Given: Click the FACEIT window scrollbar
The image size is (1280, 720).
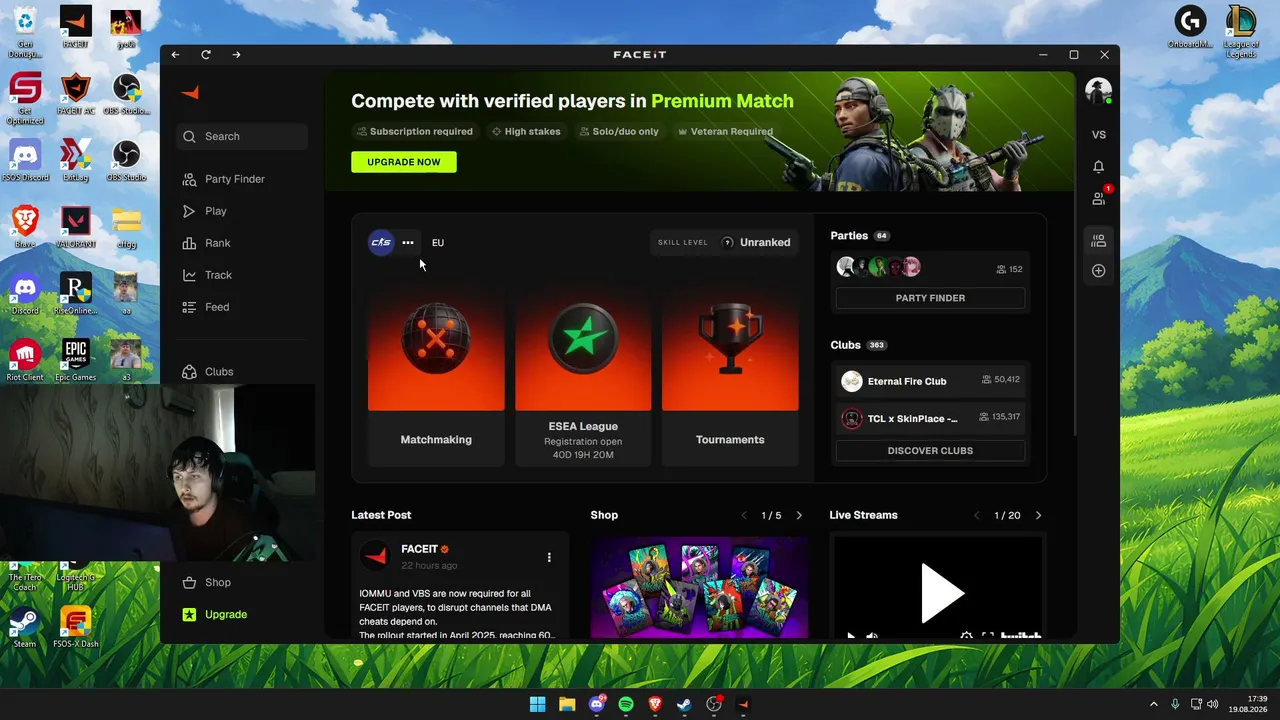Looking at the screenshot, I should pos(1076,253).
